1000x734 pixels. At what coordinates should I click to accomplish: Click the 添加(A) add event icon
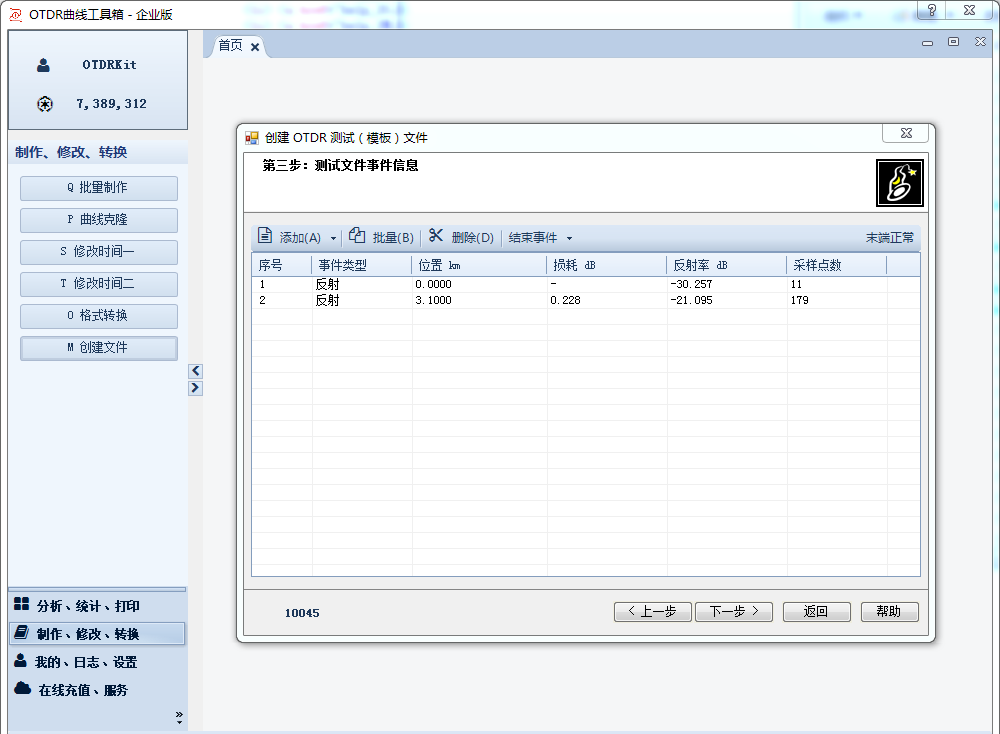pos(266,236)
